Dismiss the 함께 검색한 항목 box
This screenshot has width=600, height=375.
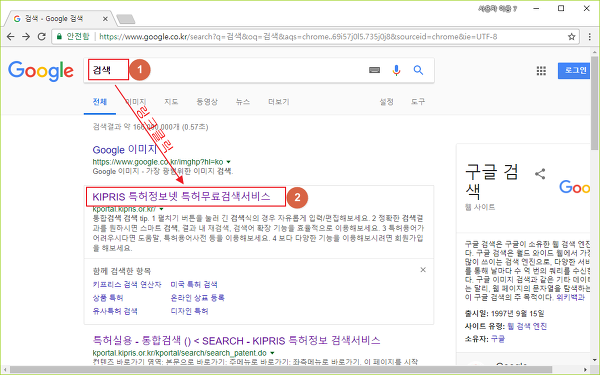point(423,270)
